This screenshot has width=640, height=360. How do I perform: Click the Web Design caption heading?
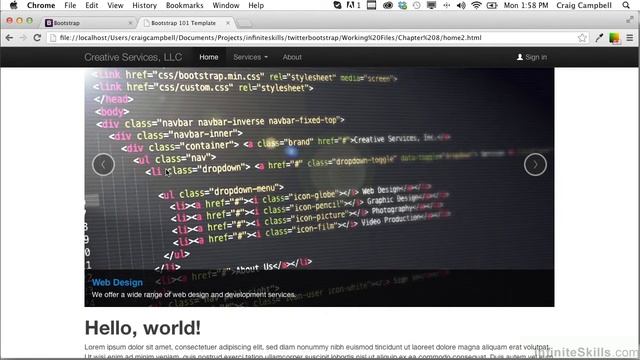pos(117,282)
